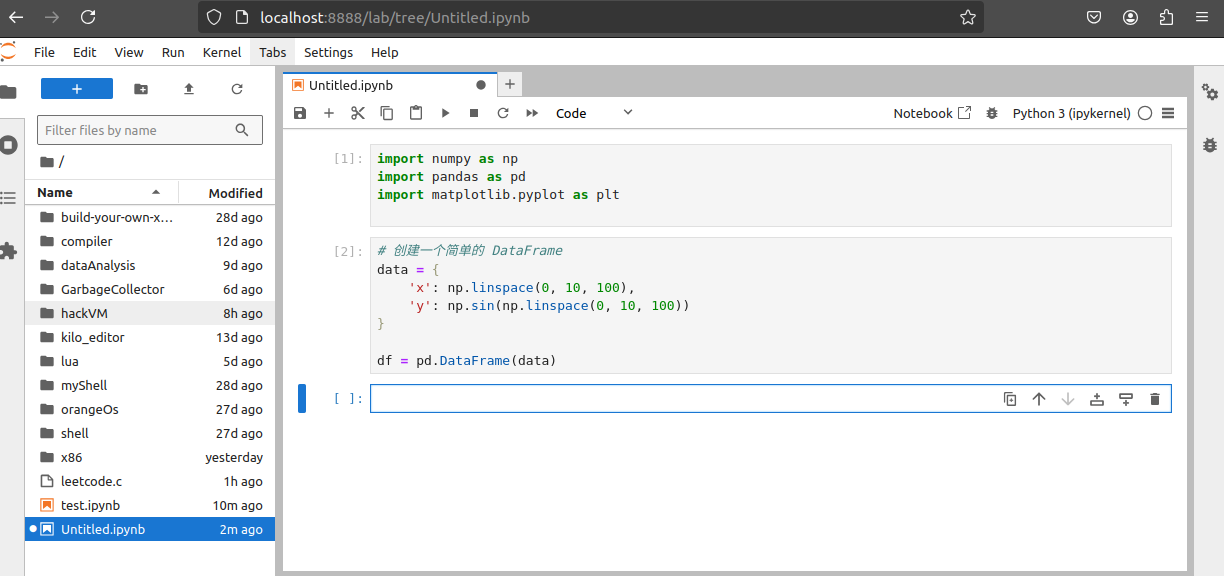
Task: Click the Filter files by name field
Action: tap(150, 130)
